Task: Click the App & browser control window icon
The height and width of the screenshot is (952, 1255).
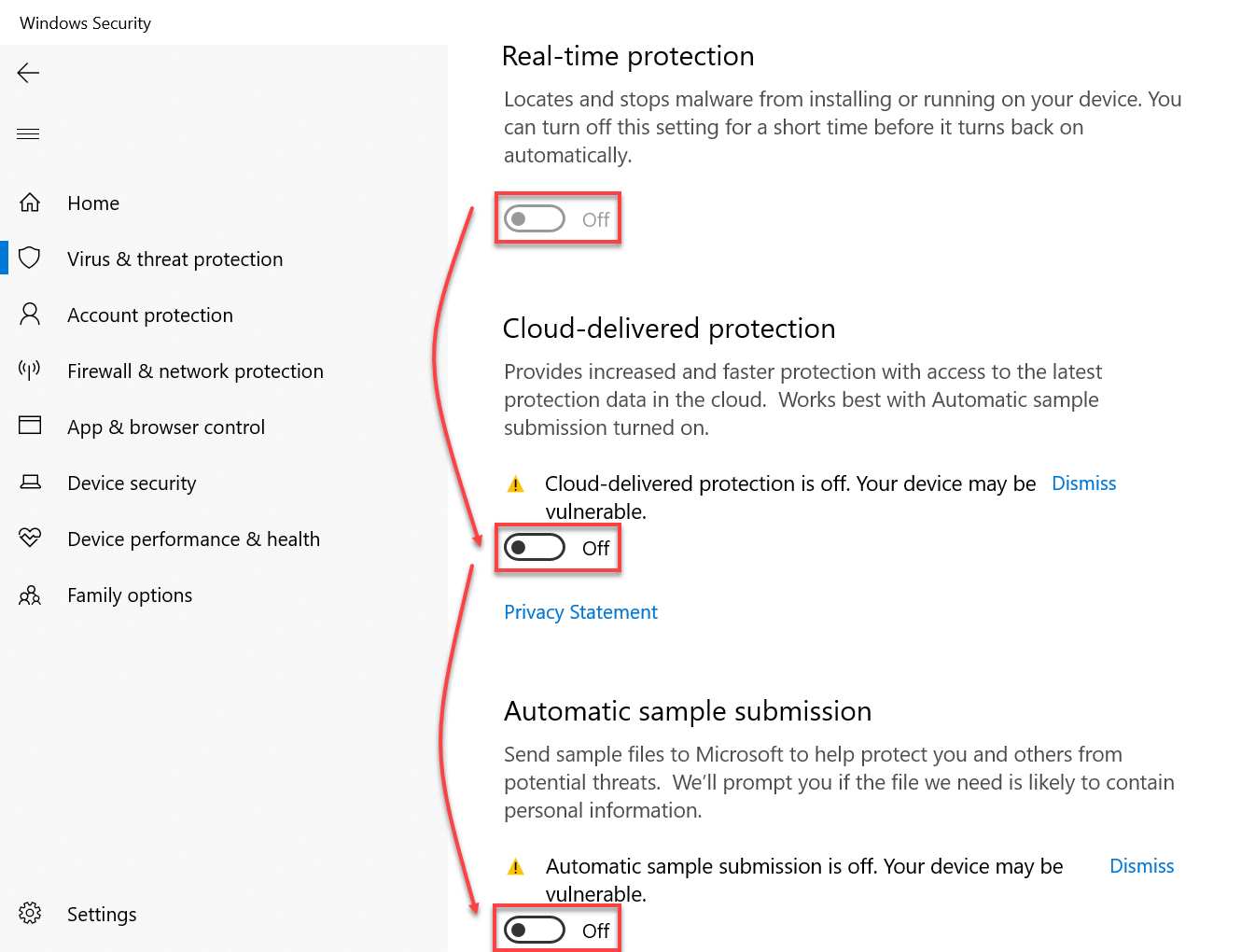Action: 30,426
